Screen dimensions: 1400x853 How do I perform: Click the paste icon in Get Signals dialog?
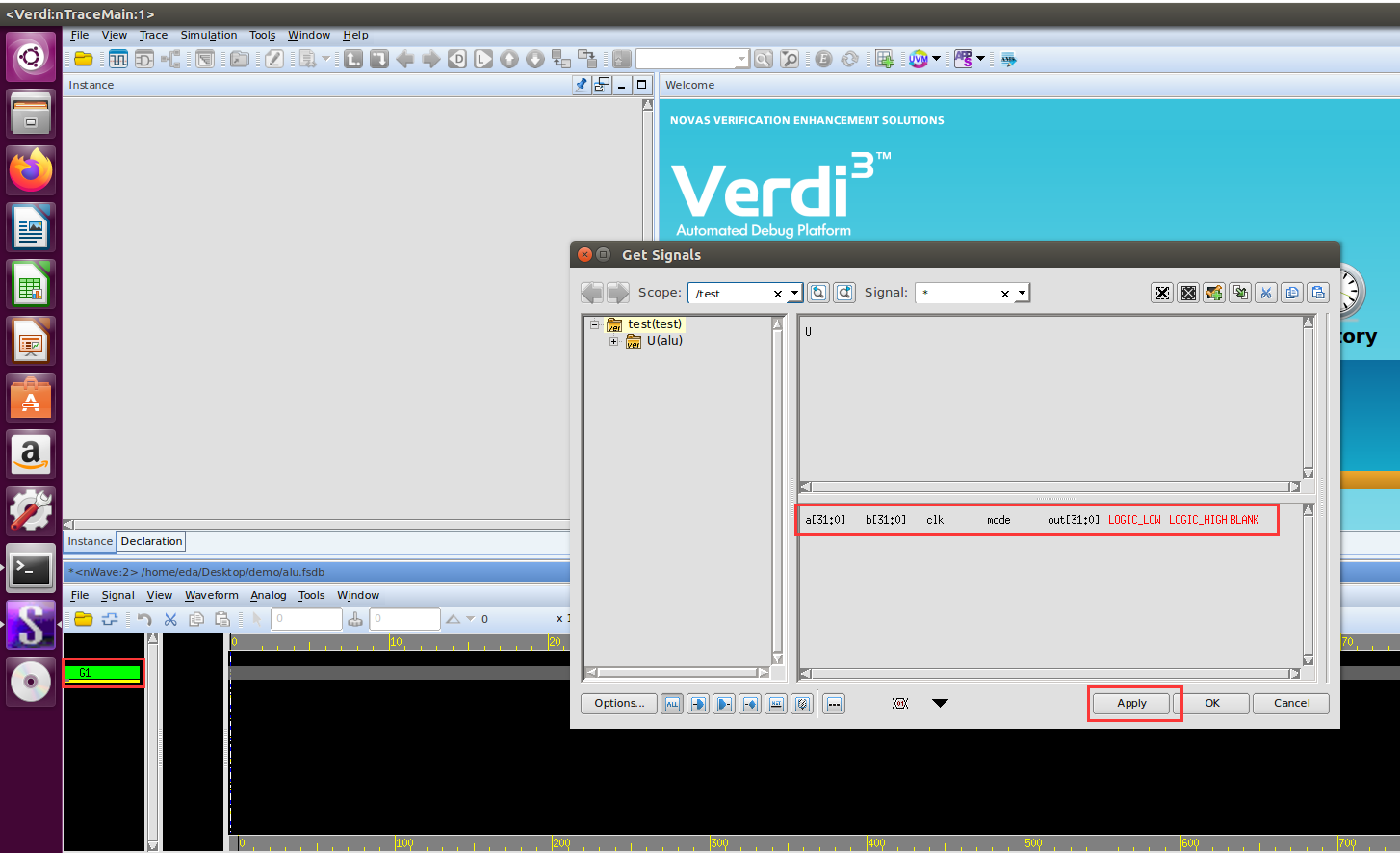[x=1318, y=293]
